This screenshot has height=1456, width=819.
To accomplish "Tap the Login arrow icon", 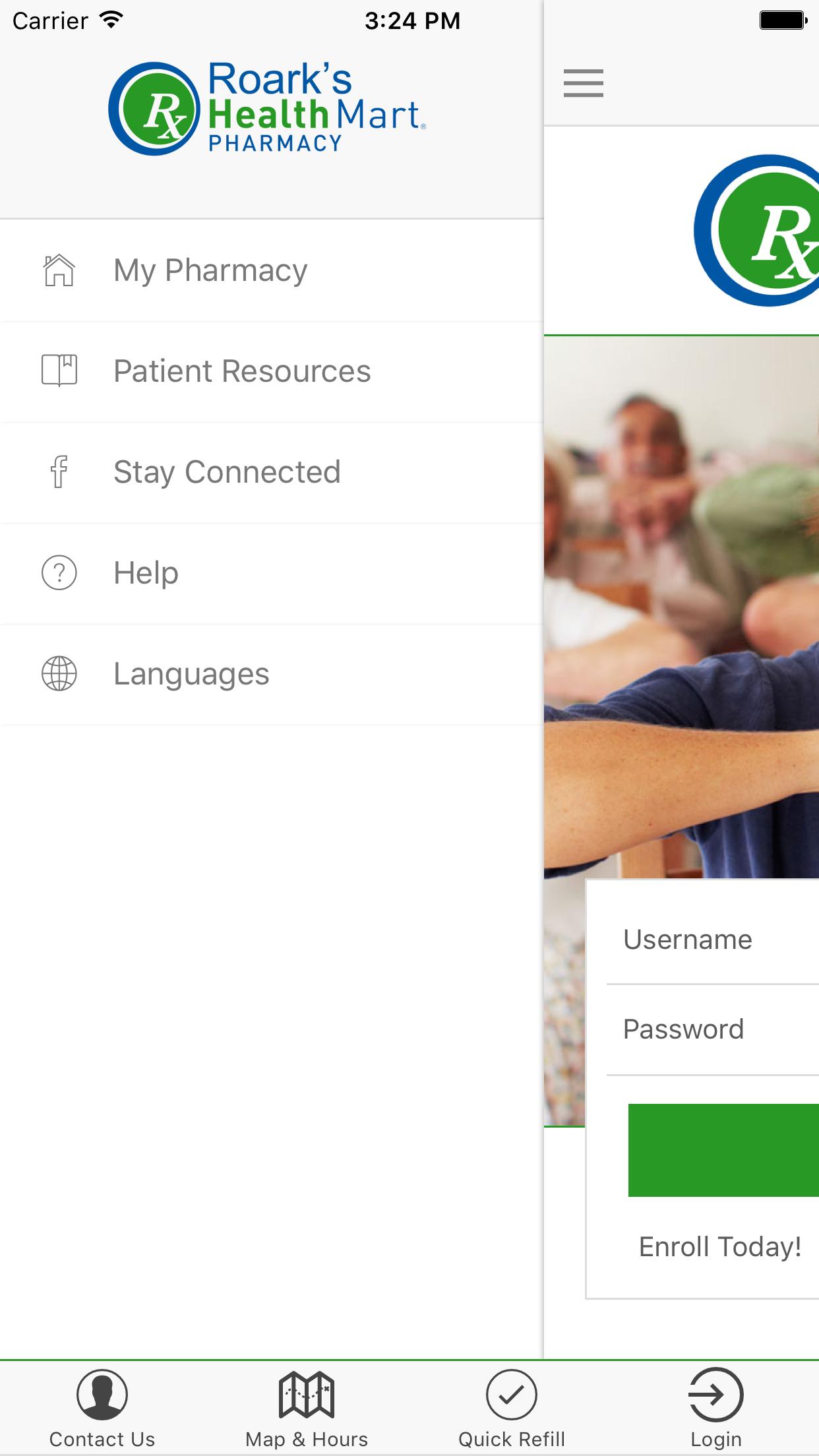I will (716, 1394).
